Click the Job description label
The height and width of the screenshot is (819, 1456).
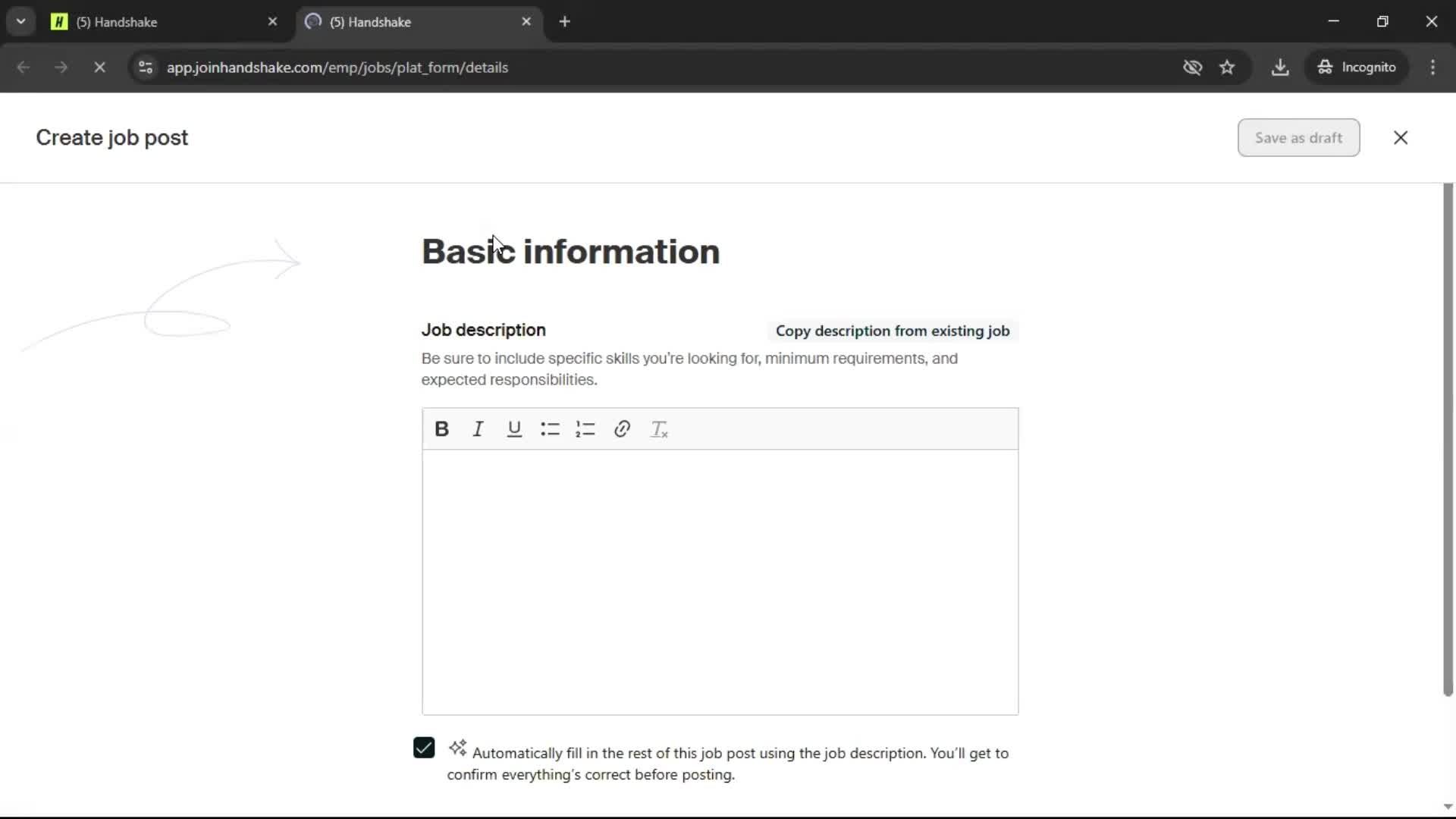[x=483, y=330]
